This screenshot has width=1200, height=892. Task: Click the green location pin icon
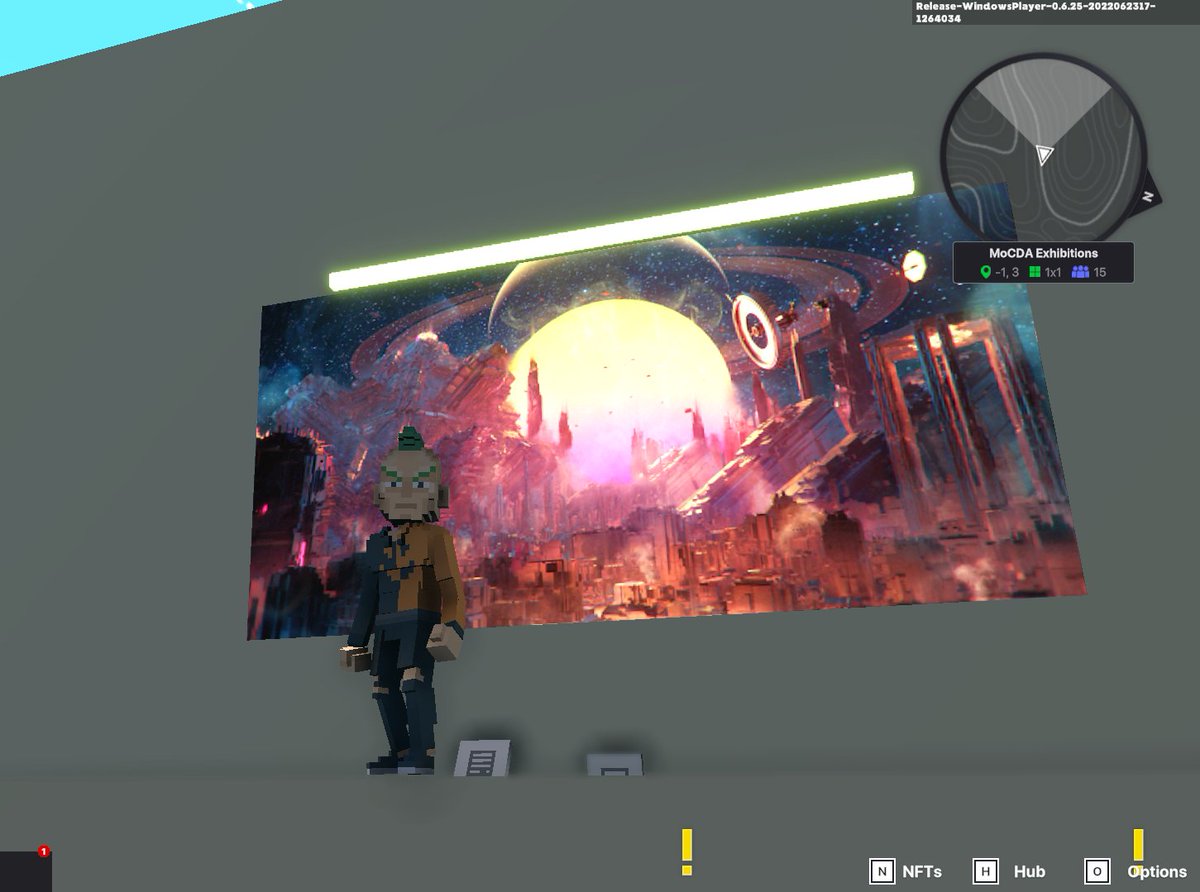pos(985,272)
